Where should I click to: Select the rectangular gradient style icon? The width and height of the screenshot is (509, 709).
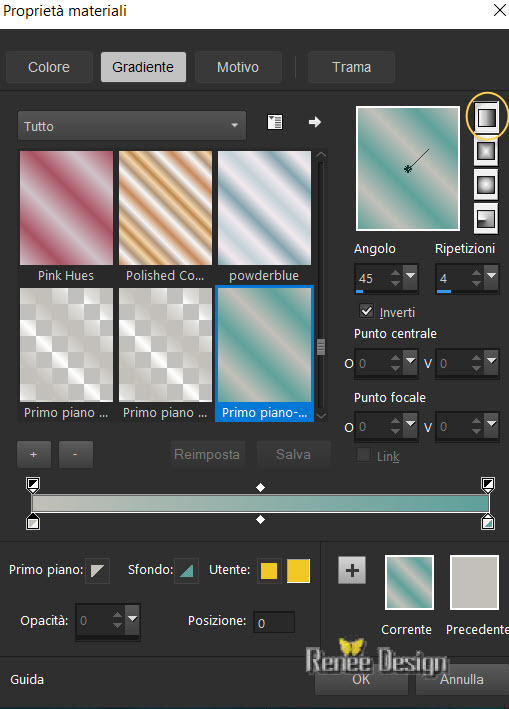pyautogui.click(x=486, y=151)
